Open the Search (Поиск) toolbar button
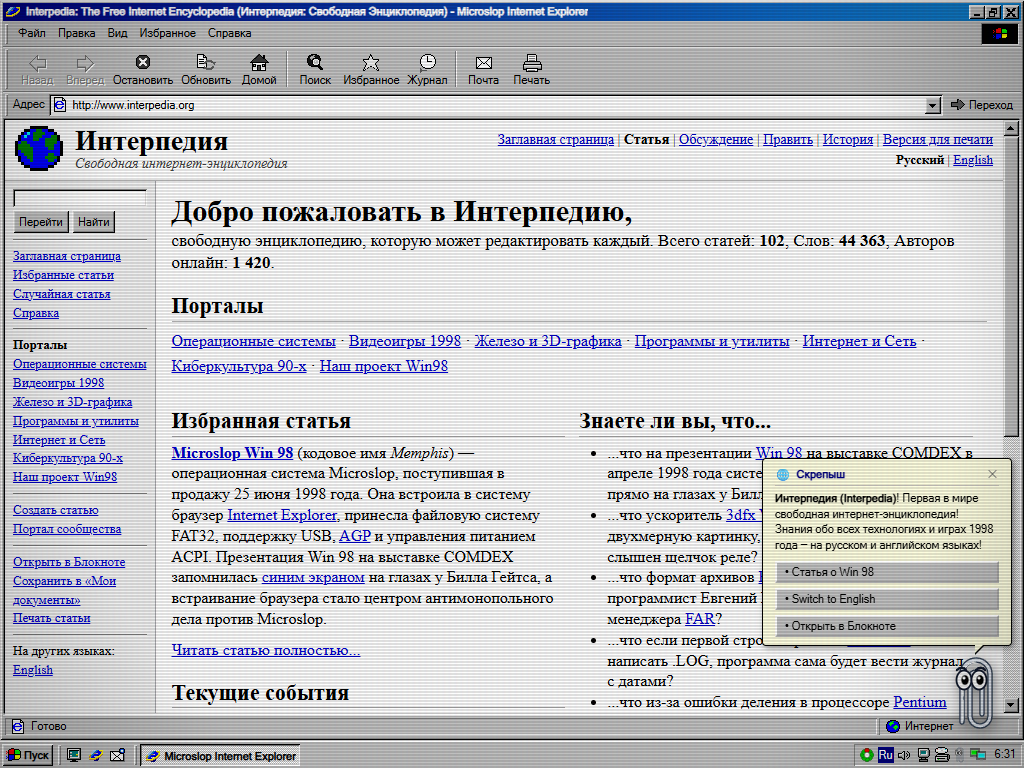This screenshot has height=768, width=1024. click(315, 70)
